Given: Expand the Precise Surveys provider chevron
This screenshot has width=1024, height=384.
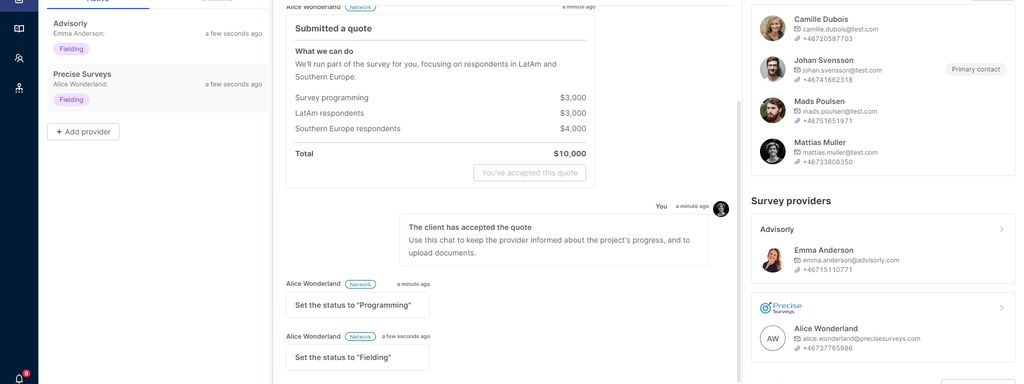Looking at the screenshot, I should 1002,308.
